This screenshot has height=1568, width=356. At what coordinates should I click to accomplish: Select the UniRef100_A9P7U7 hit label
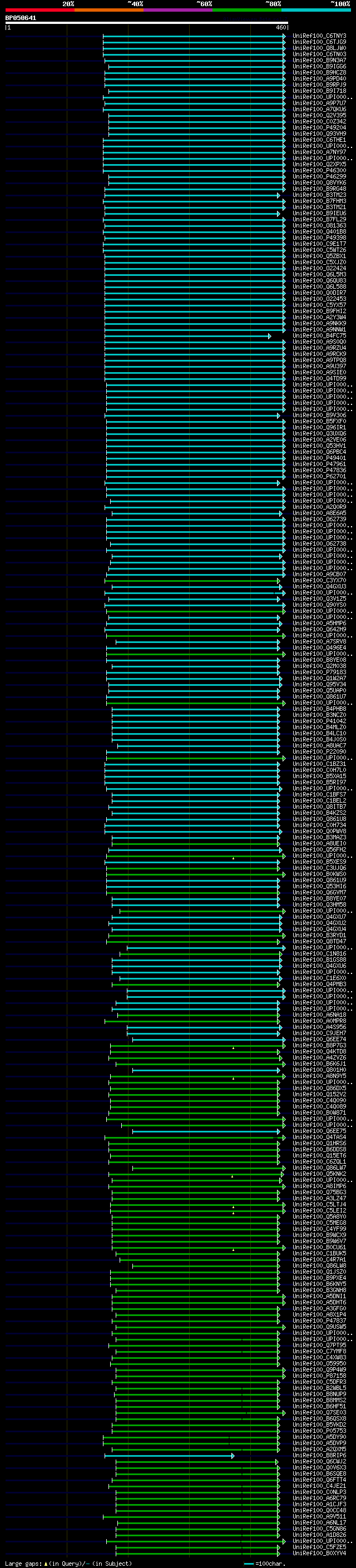(x=319, y=103)
